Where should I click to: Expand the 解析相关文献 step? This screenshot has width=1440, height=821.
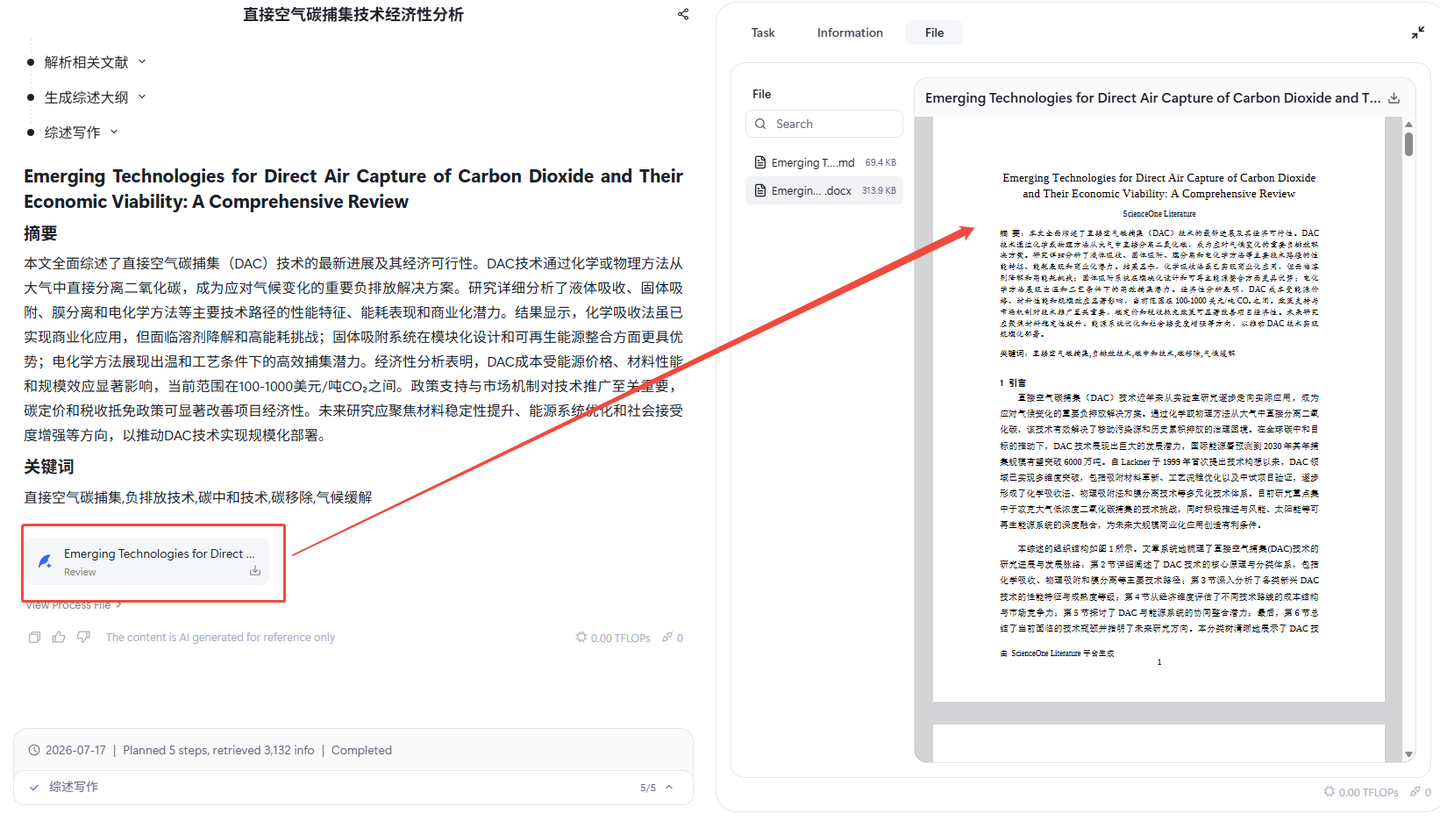(142, 62)
